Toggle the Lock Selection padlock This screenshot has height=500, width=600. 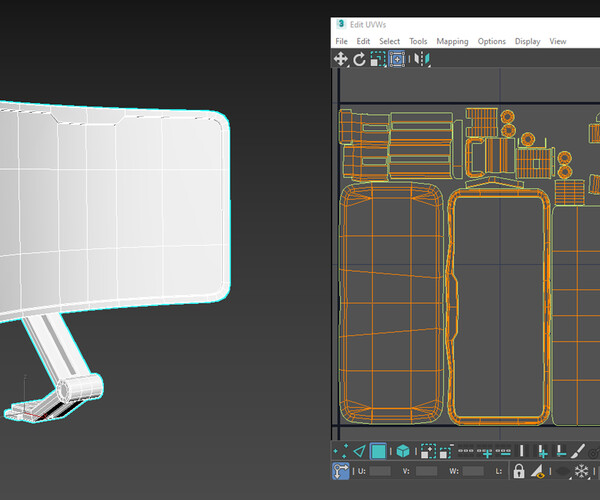click(x=518, y=471)
